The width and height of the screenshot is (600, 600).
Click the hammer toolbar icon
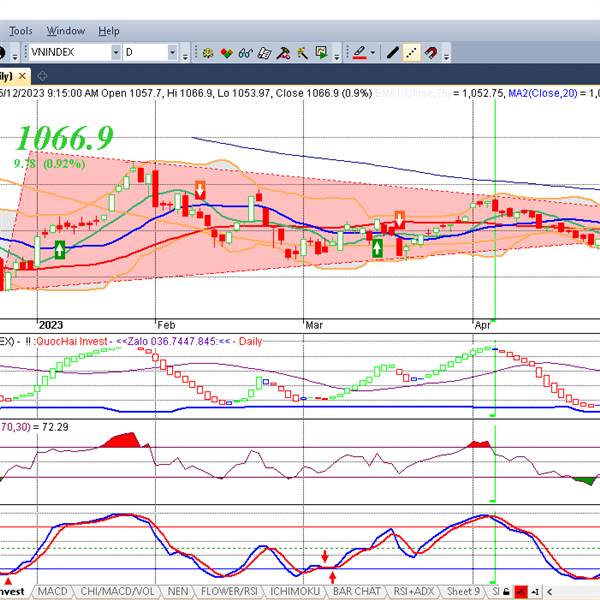[283, 53]
